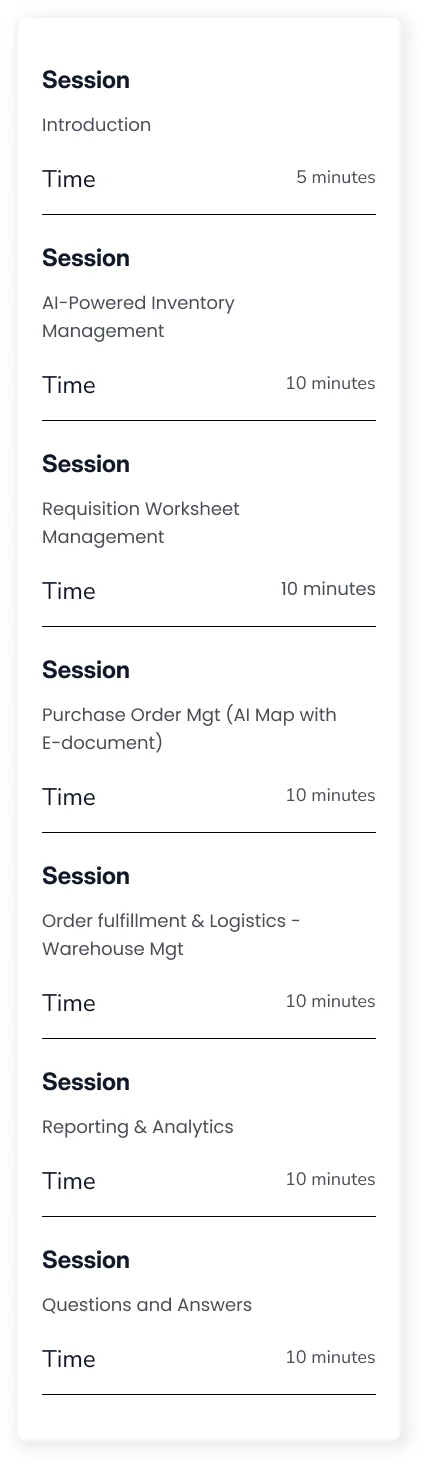Click the Session heading above Questions and Answers
This screenshot has height=1466, width=426.
pyautogui.click(x=86, y=1260)
